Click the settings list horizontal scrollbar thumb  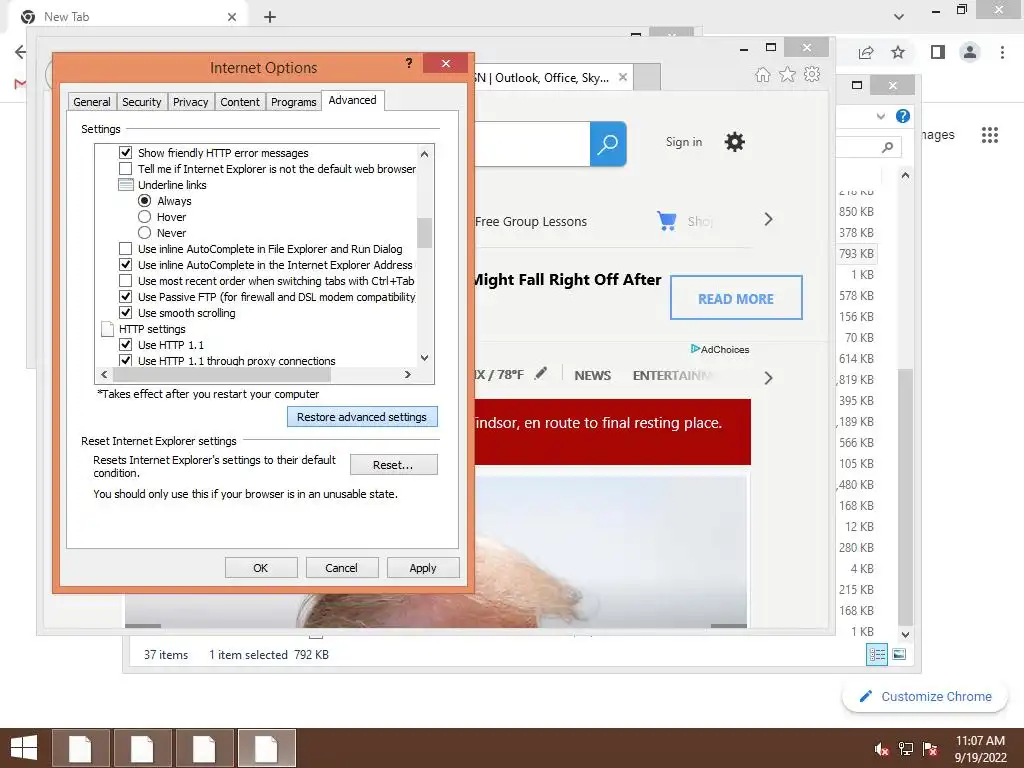click(x=222, y=374)
